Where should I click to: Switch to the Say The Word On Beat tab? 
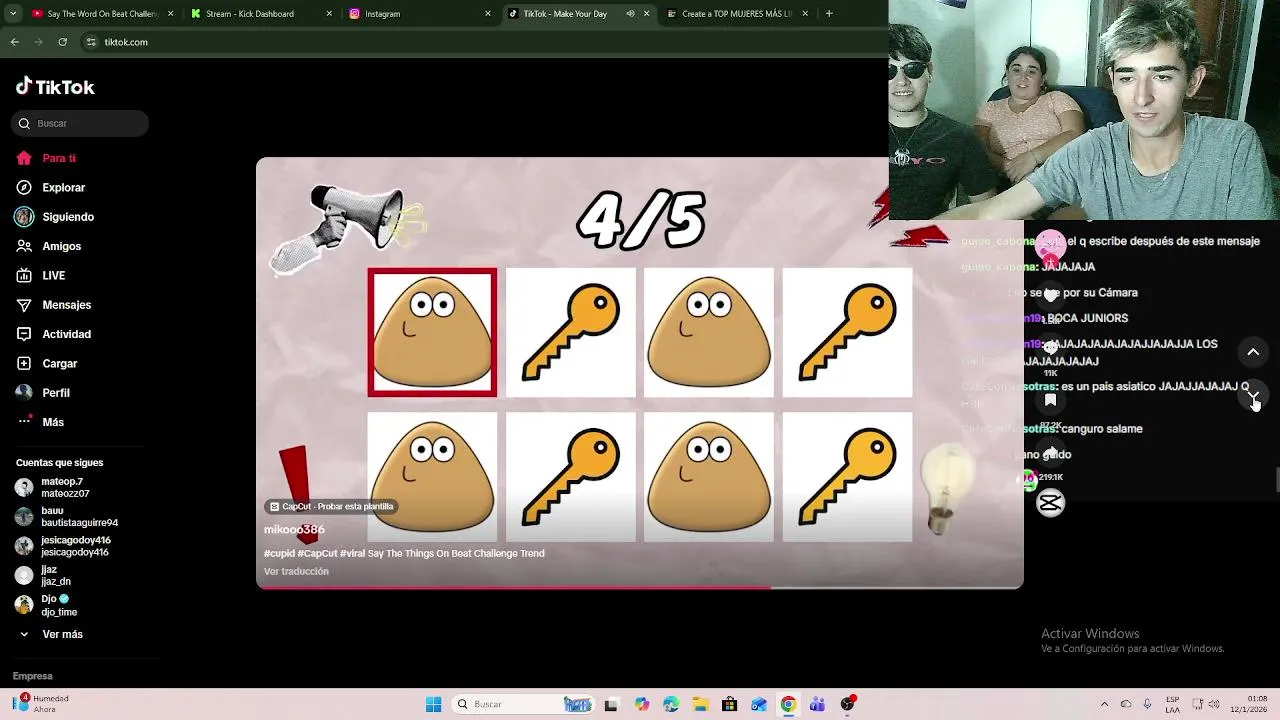103,14
